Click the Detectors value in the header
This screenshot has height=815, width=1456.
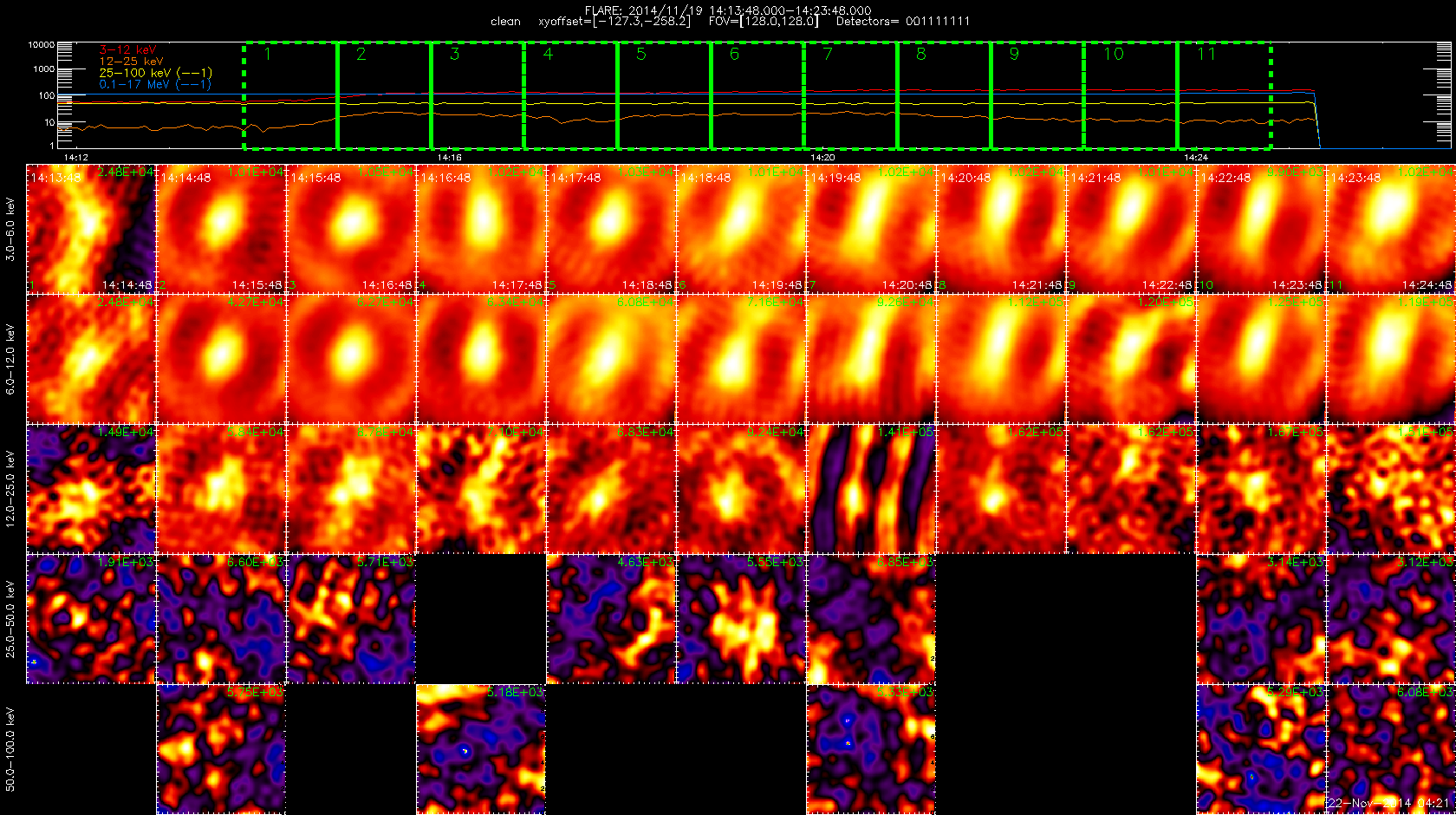pyautogui.click(x=903, y=22)
